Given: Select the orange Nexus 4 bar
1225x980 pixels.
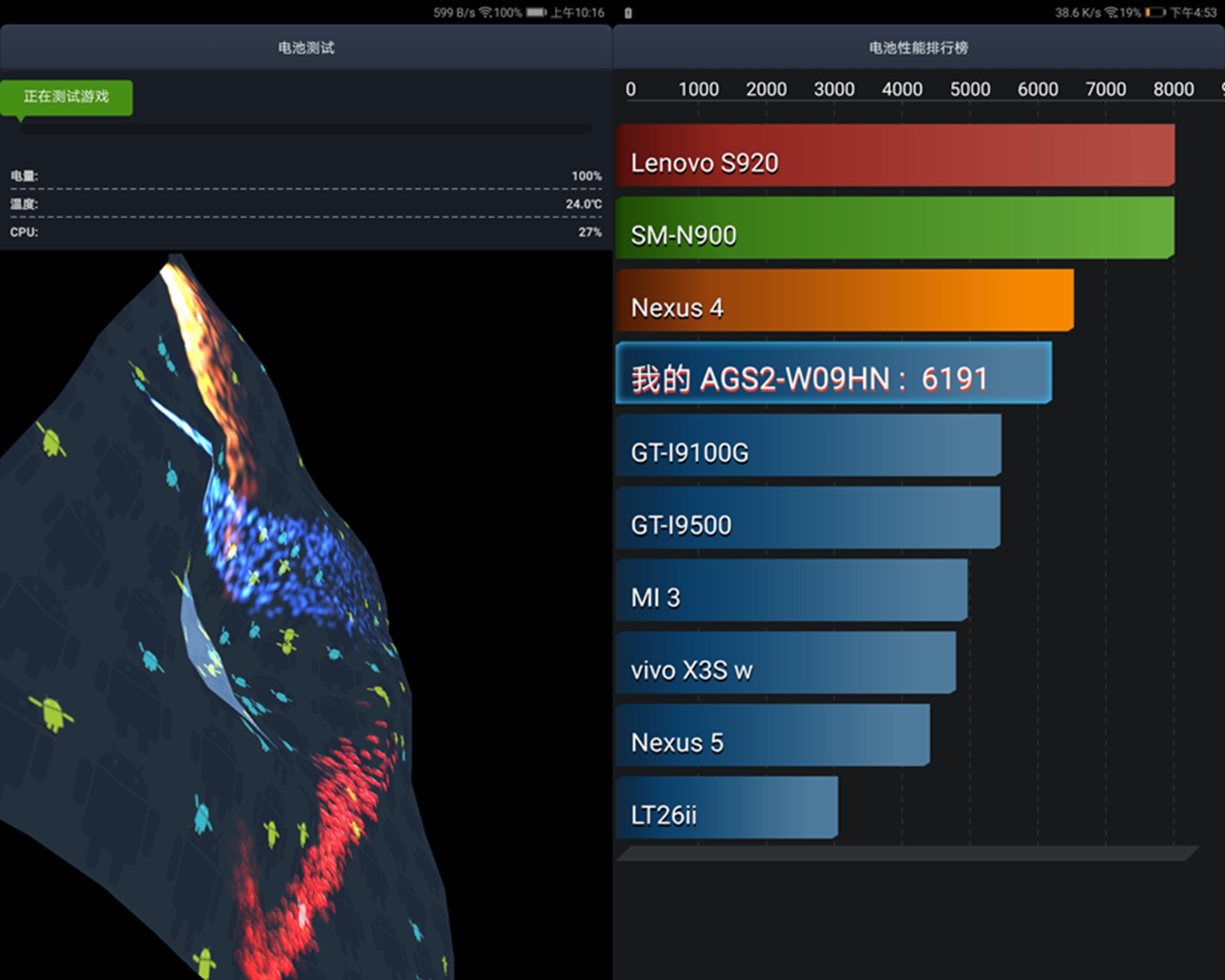Looking at the screenshot, I should (844, 300).
